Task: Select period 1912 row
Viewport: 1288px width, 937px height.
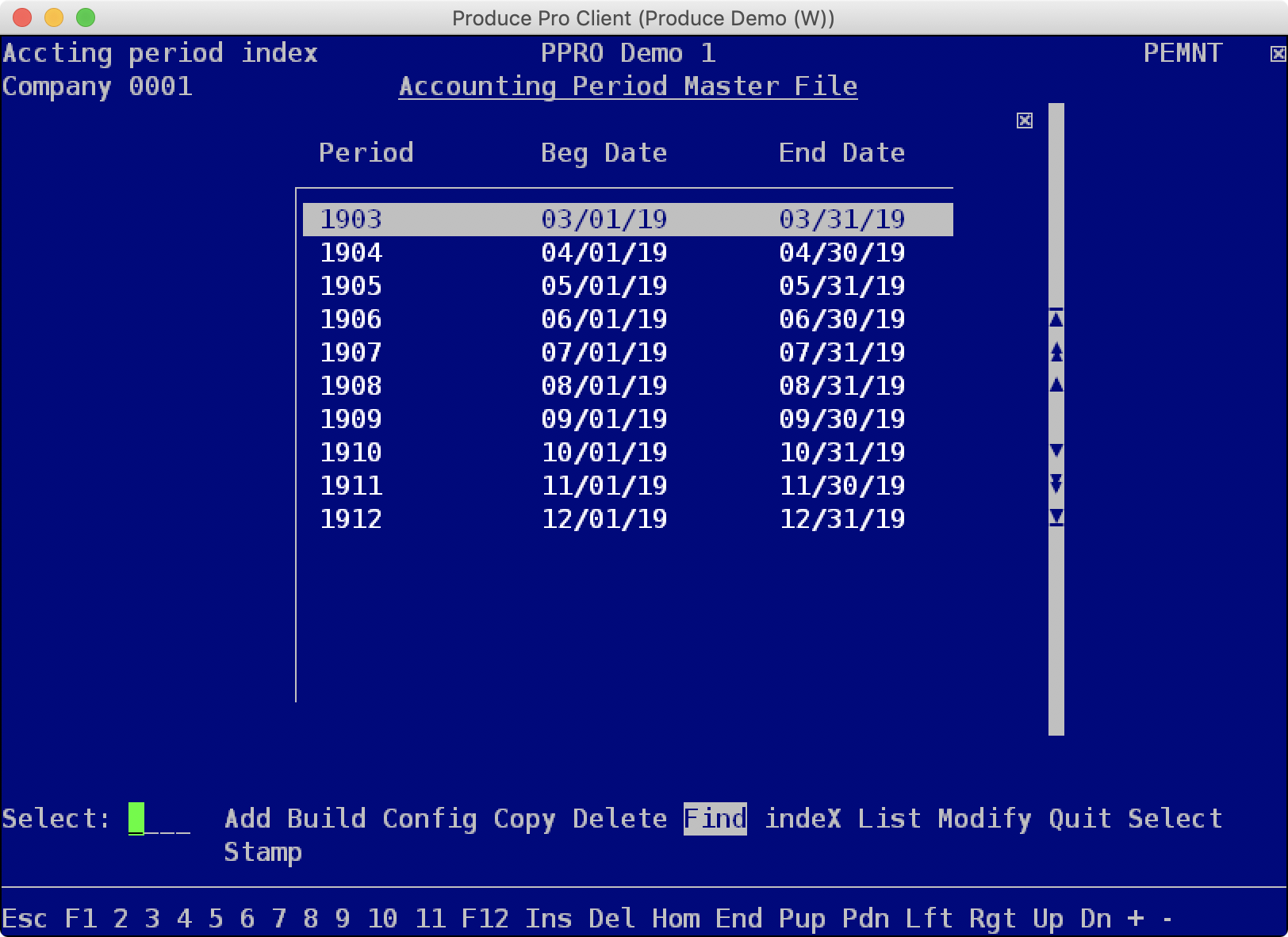Action: pos(628,519)
